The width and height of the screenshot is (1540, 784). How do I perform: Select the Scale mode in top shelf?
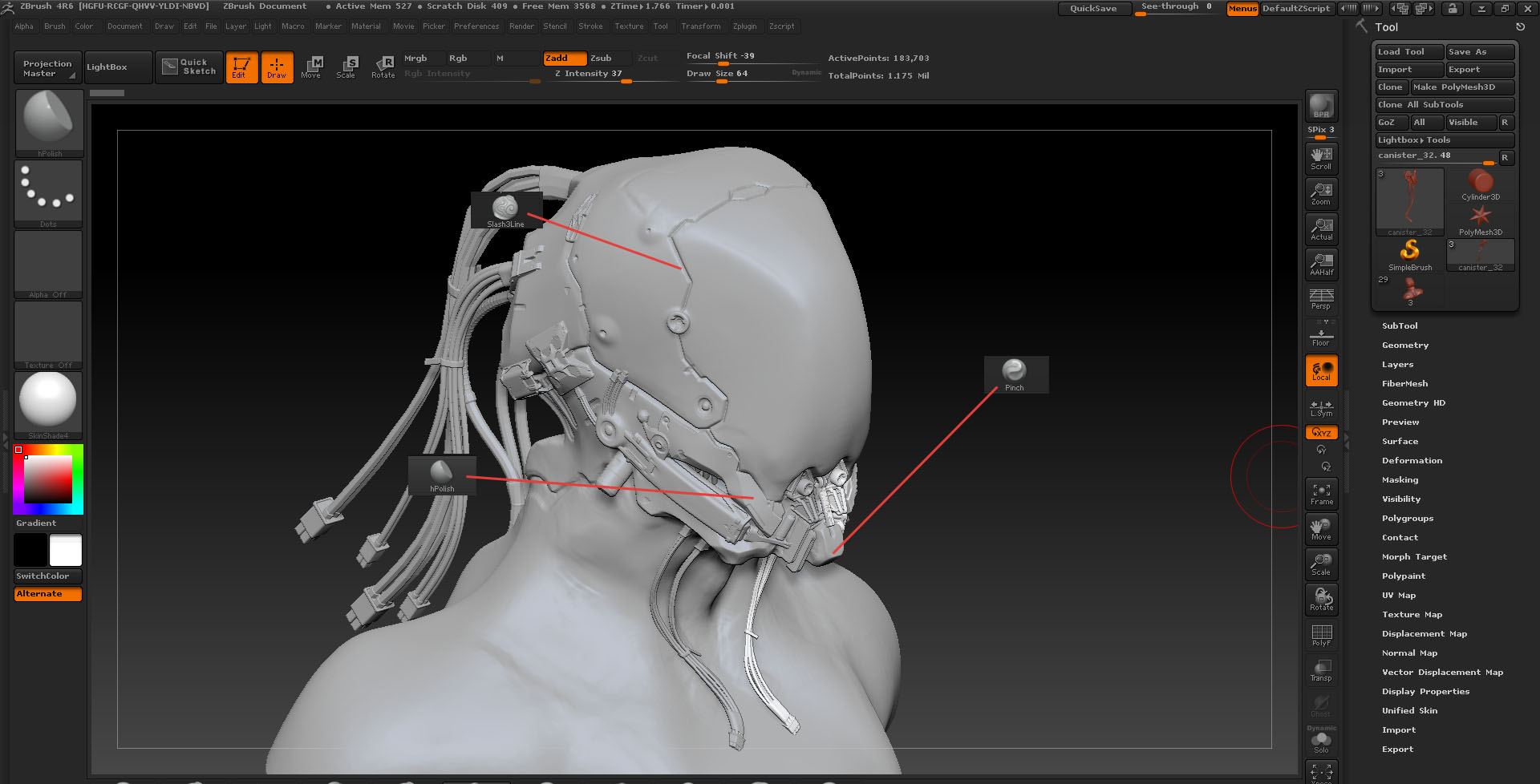(x=346, y=67)
